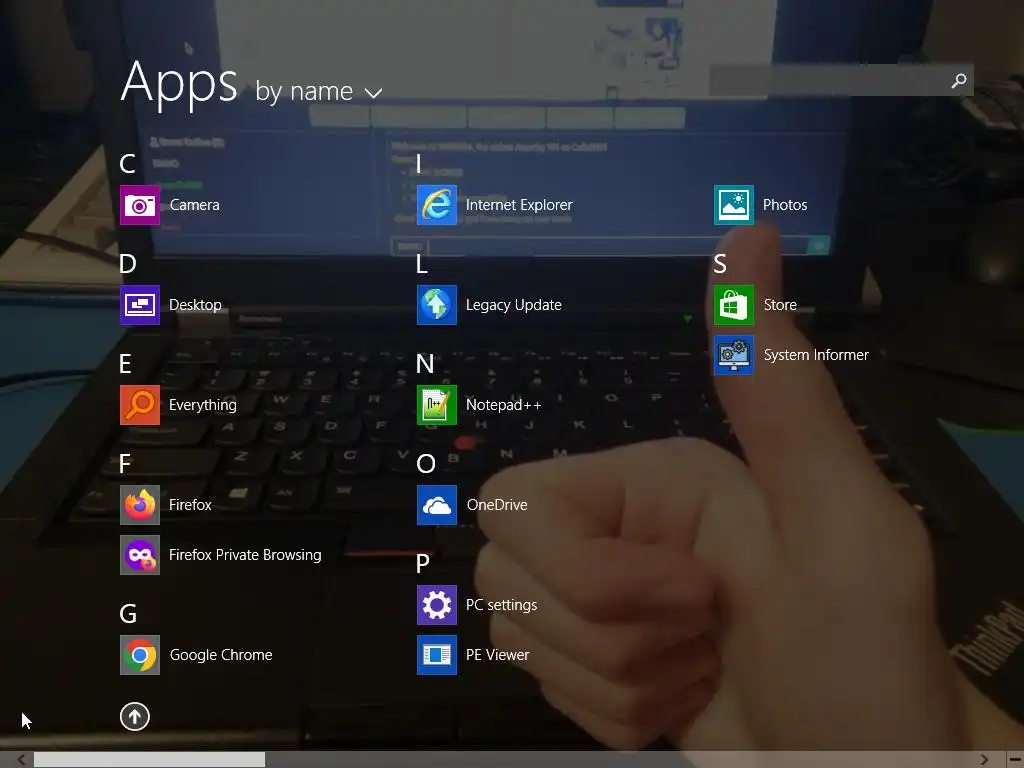Launch the System Informer icon
1024x768 pixels.
(x=734, y=355)
